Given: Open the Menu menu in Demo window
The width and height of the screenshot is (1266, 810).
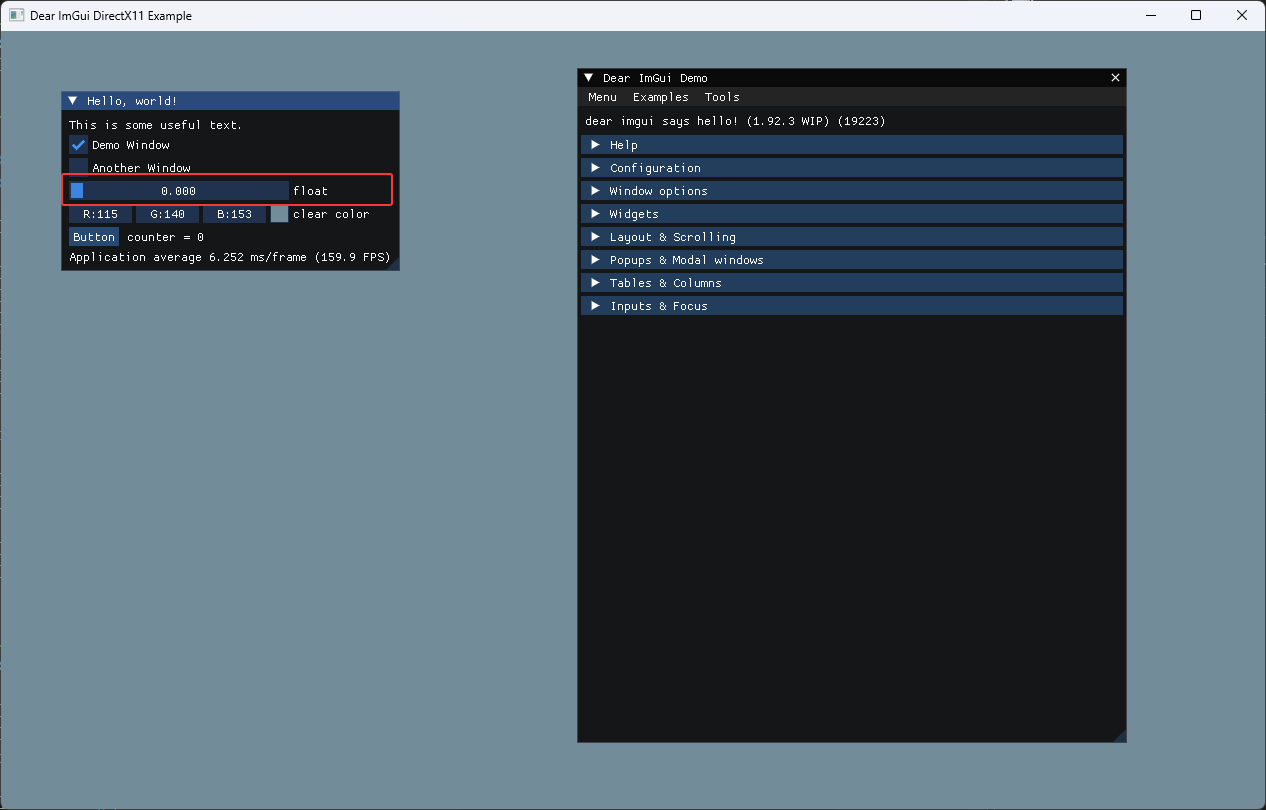Looking at the screenshot, I should coord(602,97).
